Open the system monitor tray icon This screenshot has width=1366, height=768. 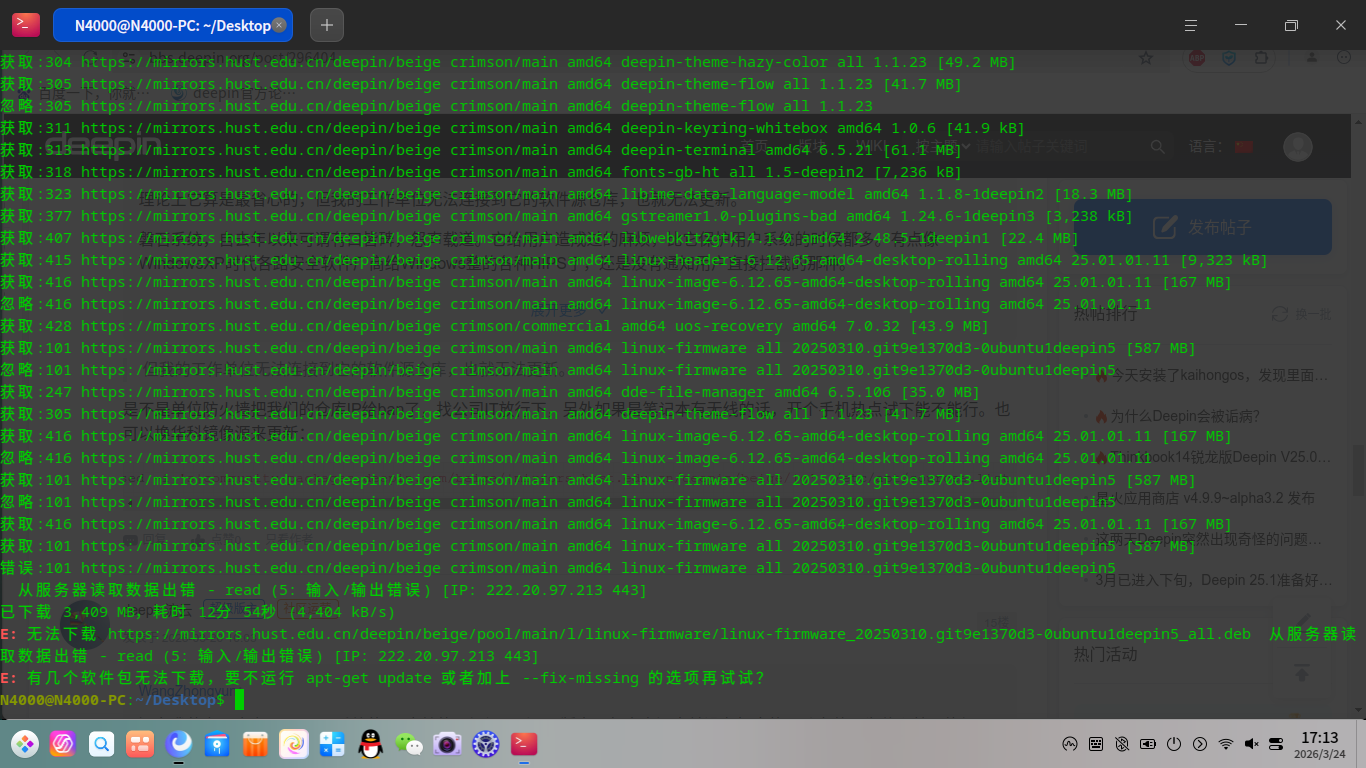click(x=1070, y=744)
